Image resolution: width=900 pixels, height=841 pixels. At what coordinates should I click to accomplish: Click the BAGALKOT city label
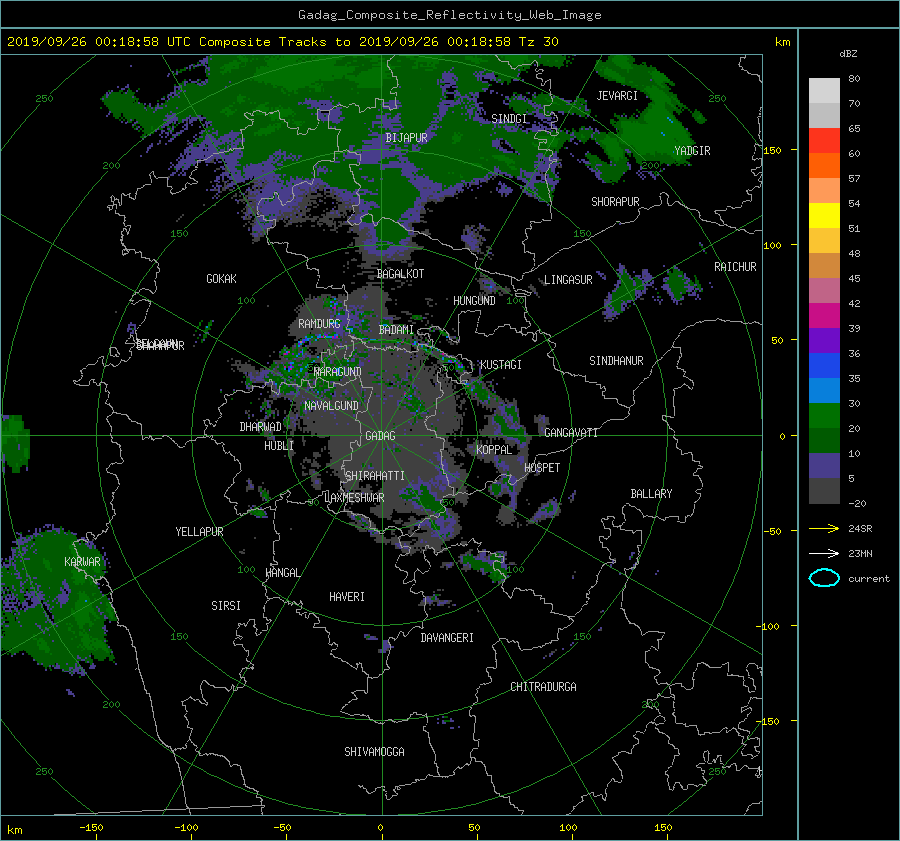click(400, 274)
